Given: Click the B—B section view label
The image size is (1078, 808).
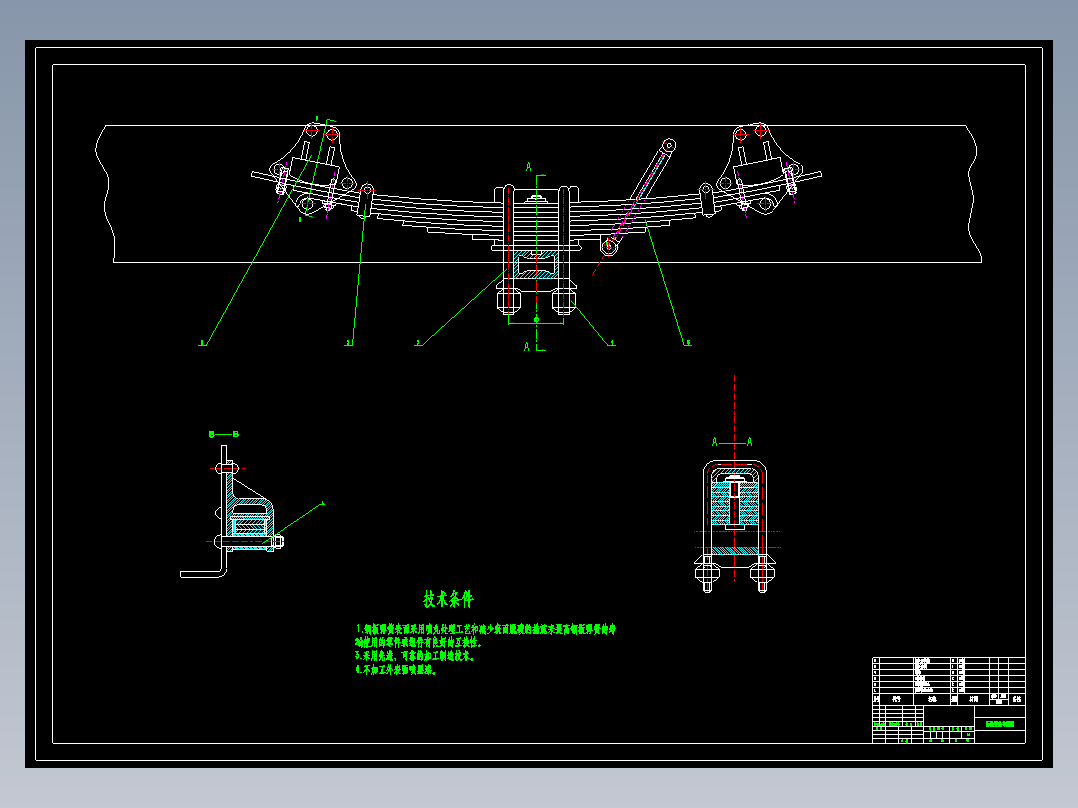Looking at the screenshot, I should 223,434.
